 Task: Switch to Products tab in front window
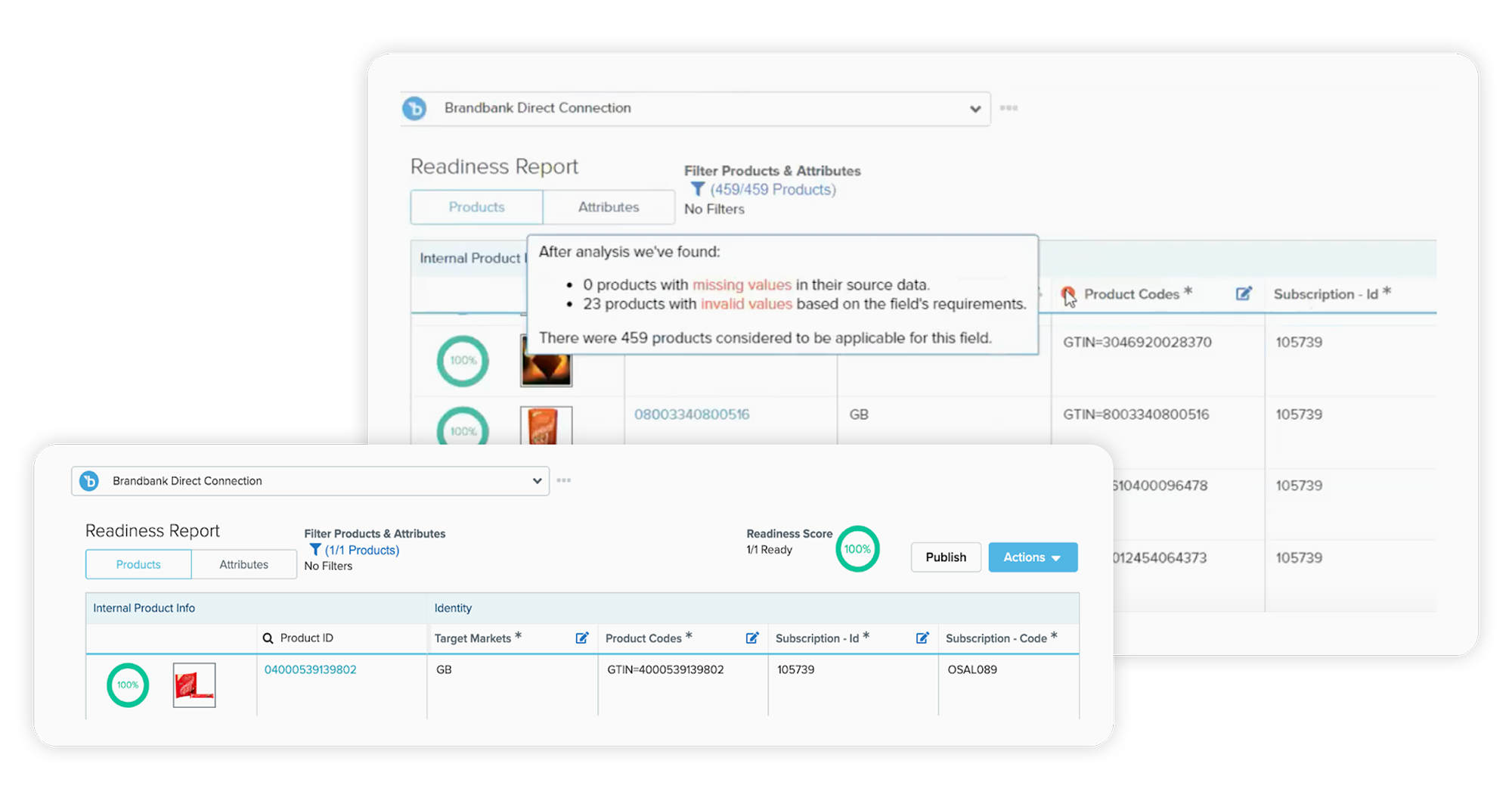pos(138,564)
